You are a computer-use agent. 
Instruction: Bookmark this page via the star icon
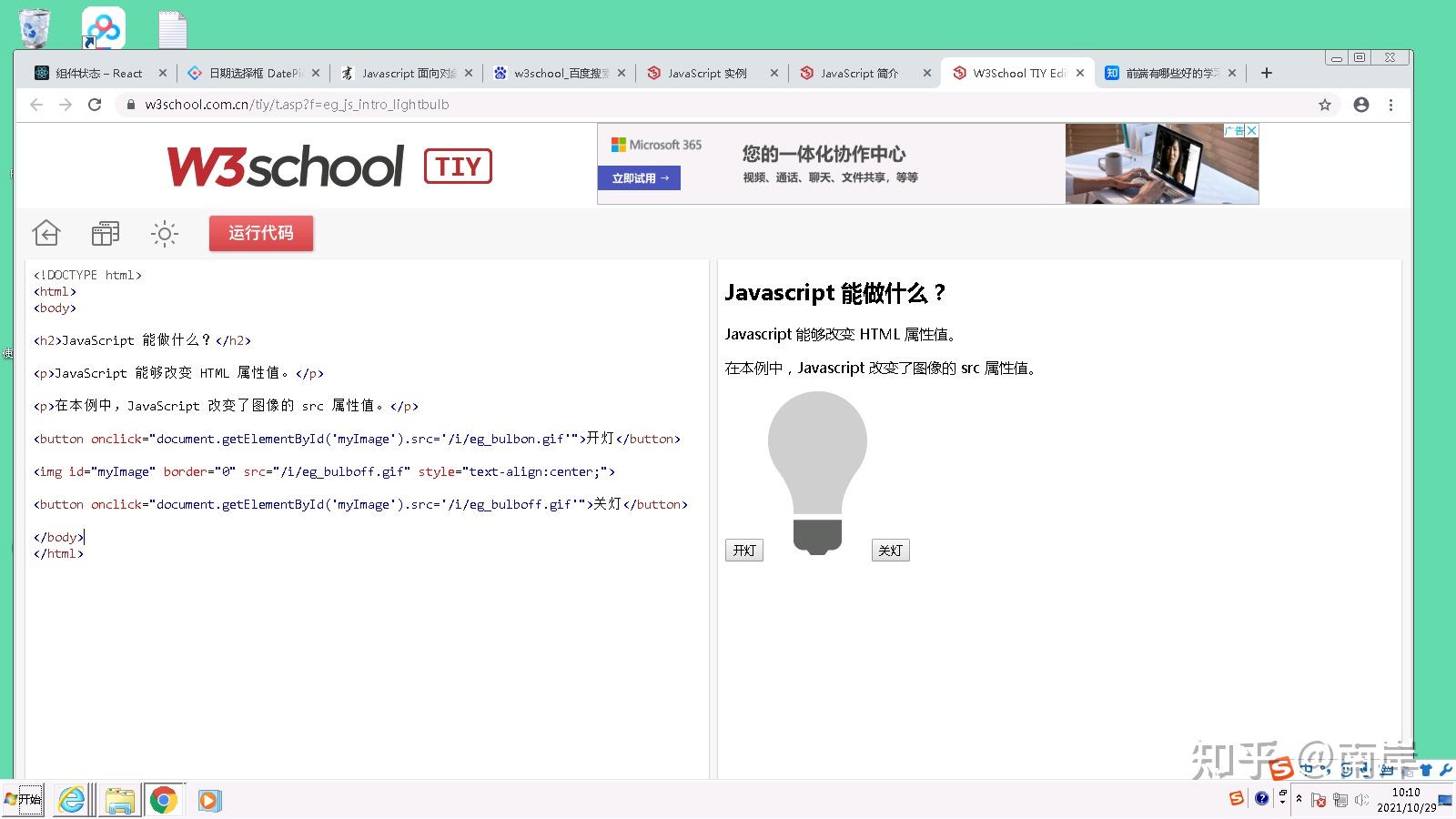click(1326, 105)
